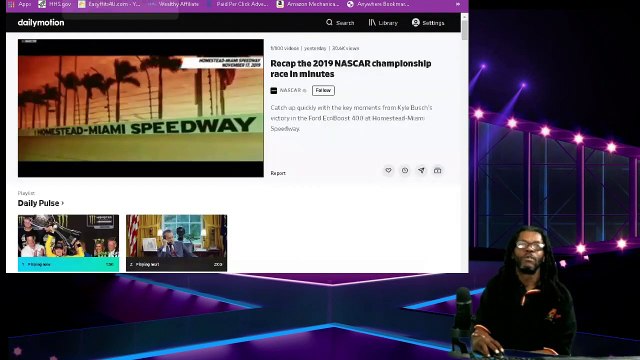Play the Homestead-Miami Speedway video
The image size is (640, 360).
click(141, 108)
